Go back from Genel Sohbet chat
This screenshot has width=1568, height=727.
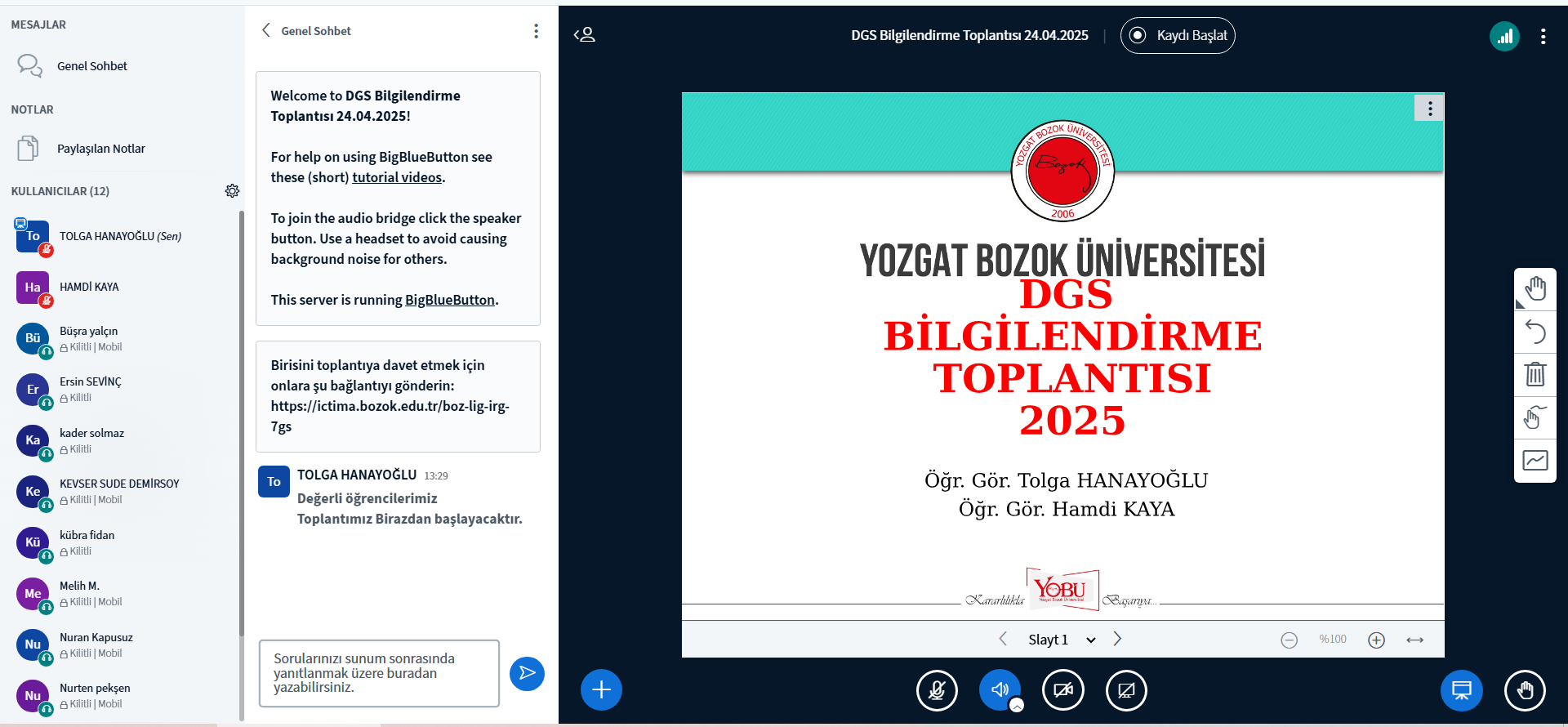tap(306, 31)
